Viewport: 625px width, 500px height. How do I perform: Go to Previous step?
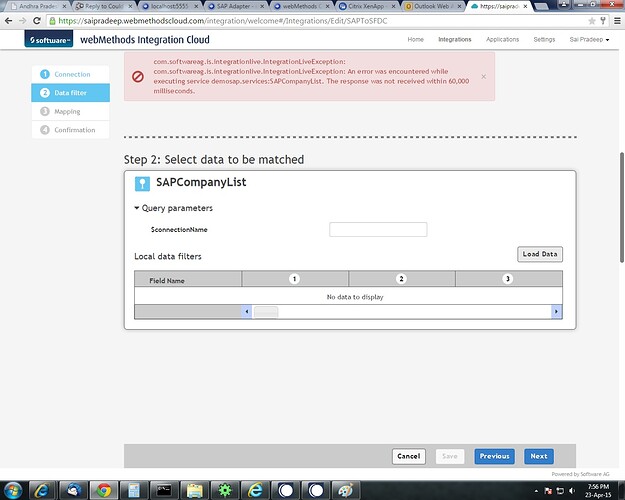(494, 456)
